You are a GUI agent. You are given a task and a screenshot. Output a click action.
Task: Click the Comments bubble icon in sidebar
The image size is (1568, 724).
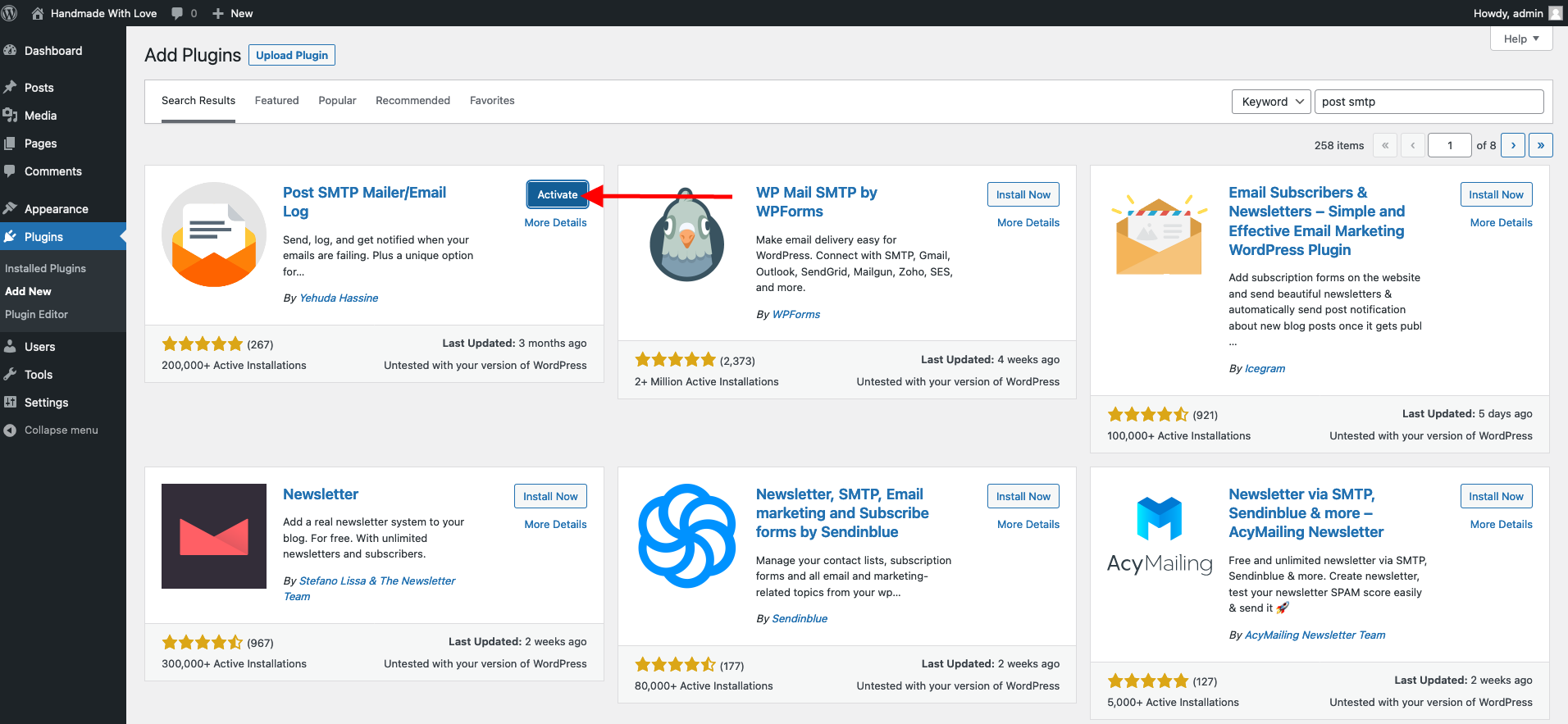[10, 171]
